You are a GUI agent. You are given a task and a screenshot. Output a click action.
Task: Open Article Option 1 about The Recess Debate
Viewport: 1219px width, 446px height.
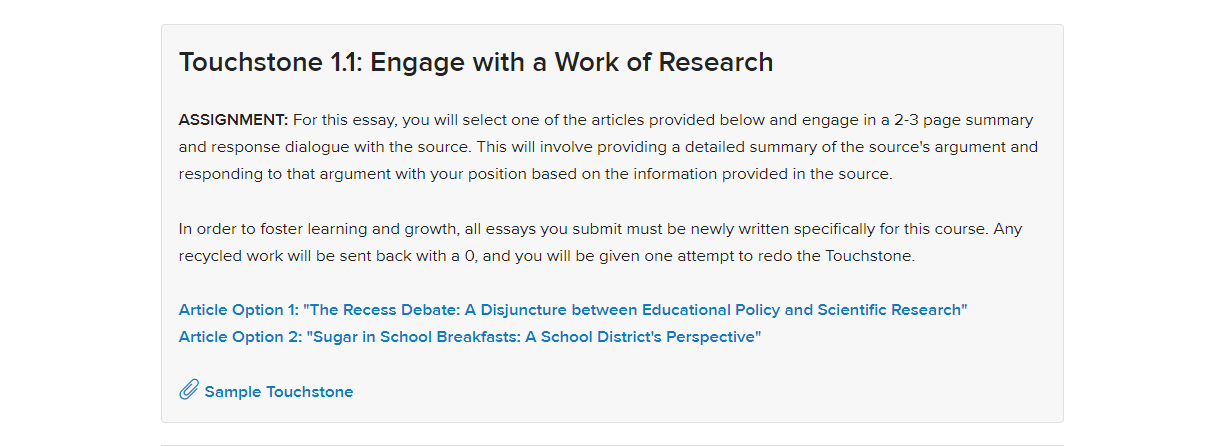pyautogui.click(x=573, y=310)
